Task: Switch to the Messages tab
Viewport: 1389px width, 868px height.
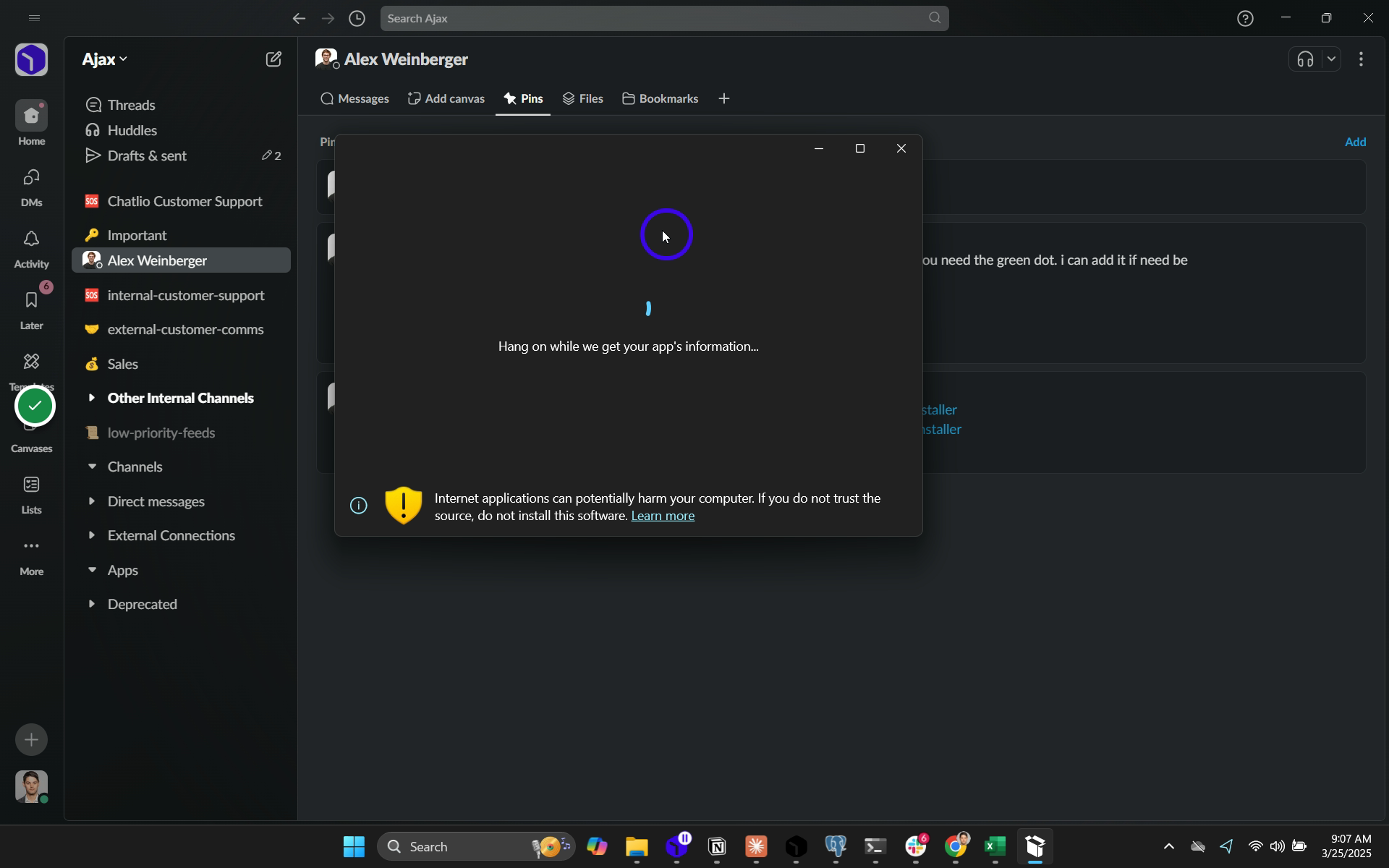Action: tap(354, 99)
